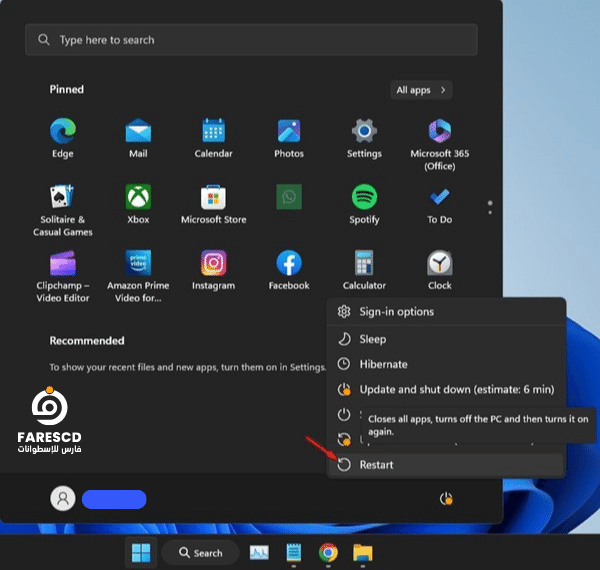Click the taskbar Search box

click(201, 553)
